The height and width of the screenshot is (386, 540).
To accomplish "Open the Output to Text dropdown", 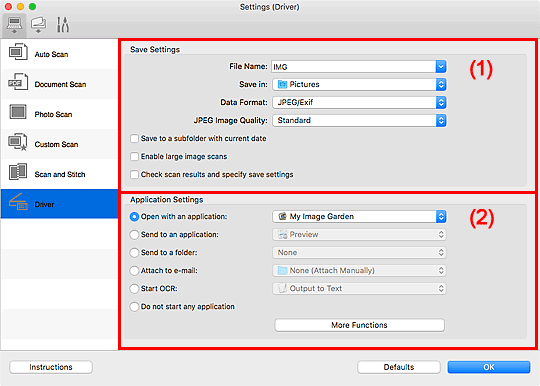I will (x=359, y=288).
